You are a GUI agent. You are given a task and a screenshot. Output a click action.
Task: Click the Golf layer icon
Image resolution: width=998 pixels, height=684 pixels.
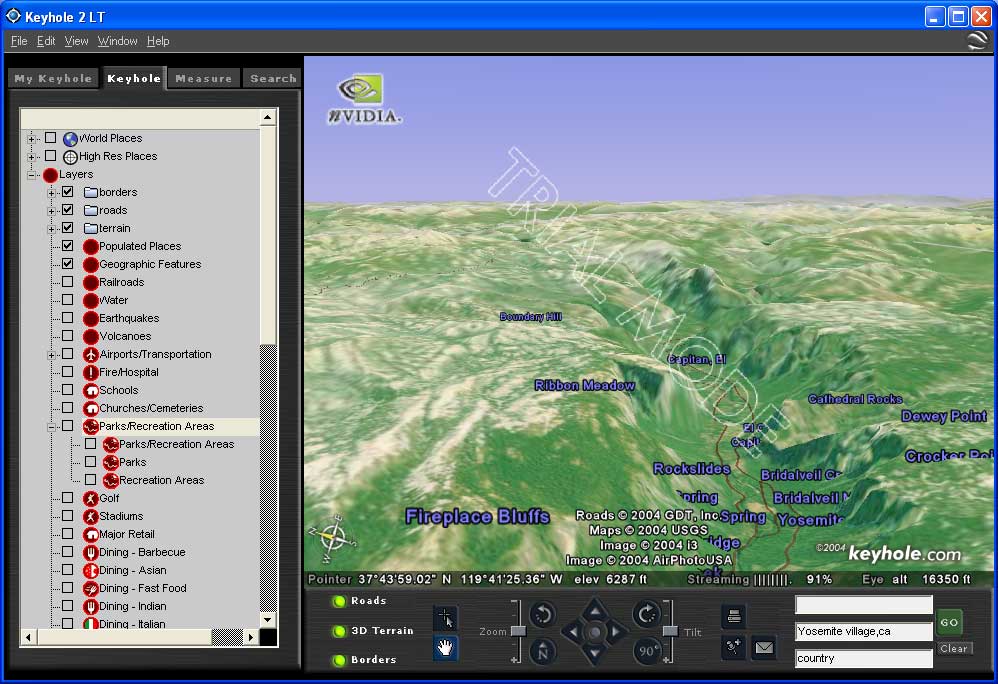click(90, 498)
